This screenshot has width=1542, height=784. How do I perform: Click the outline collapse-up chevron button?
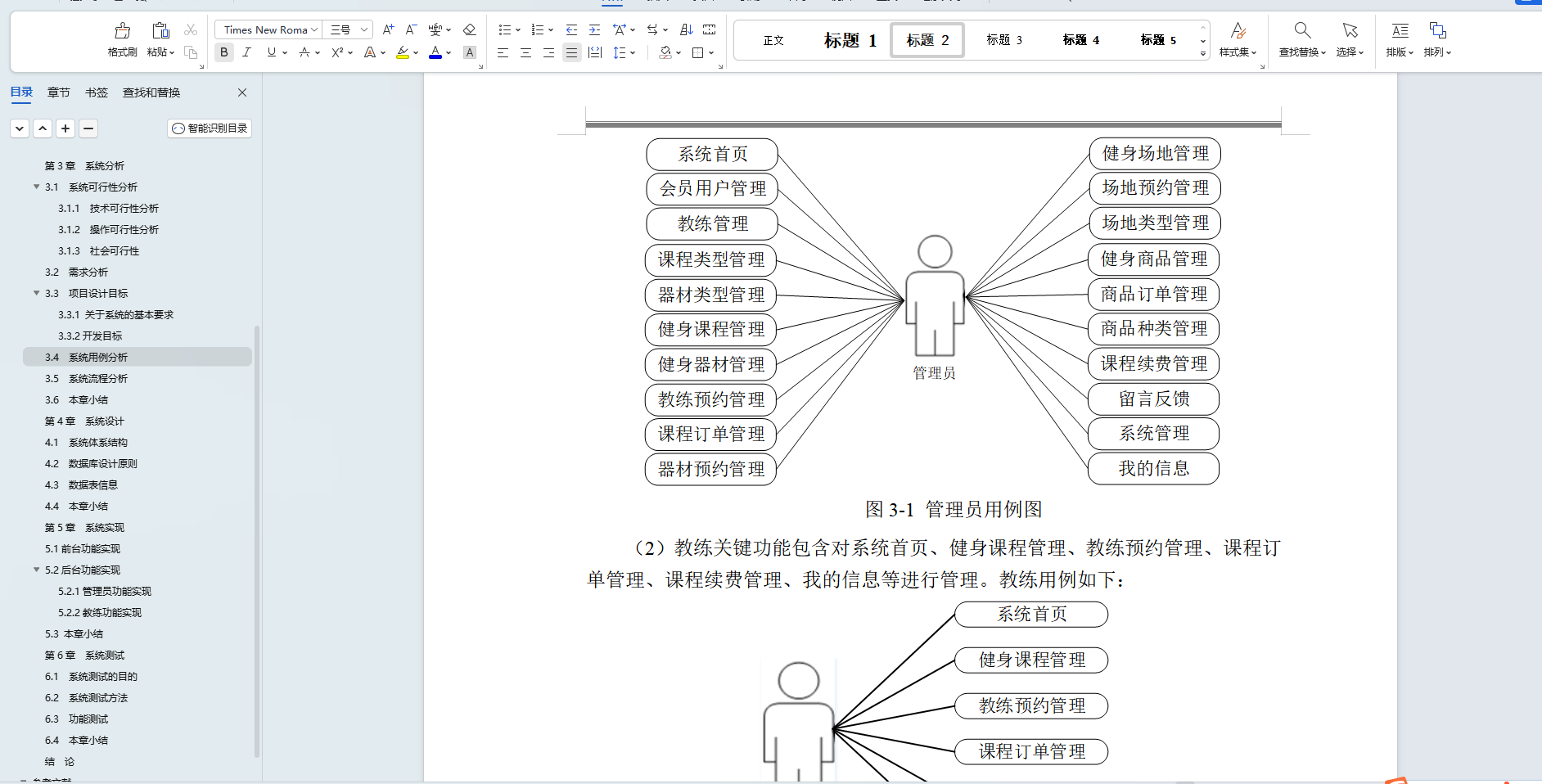pos(43,128)
